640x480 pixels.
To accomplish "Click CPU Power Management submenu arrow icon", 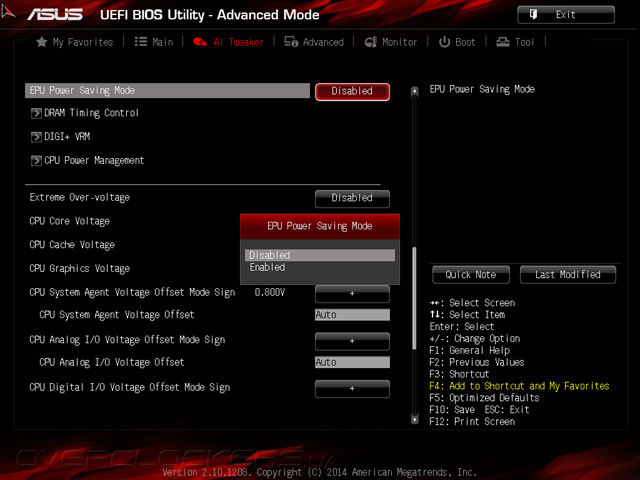I will point(36,160).
